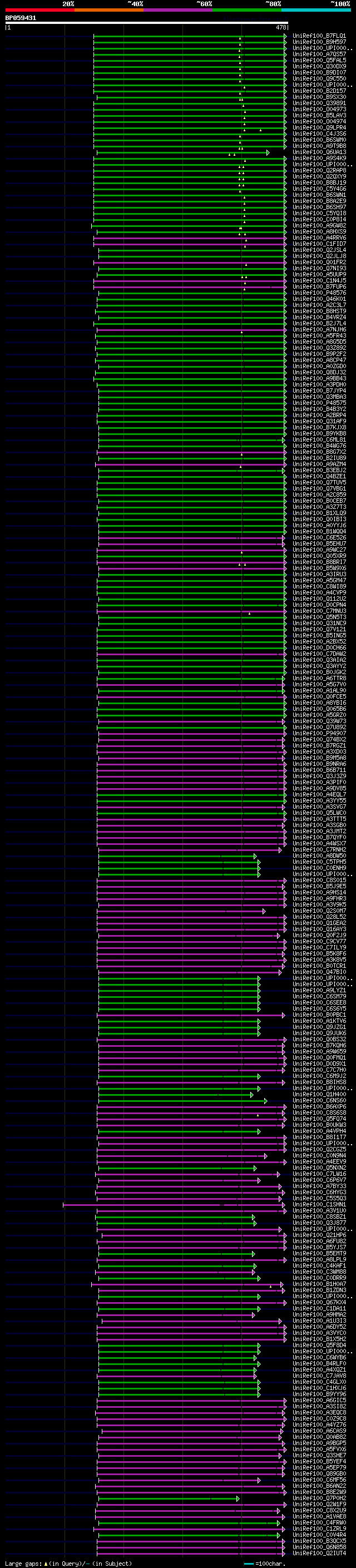The width and height of the screenshot is (356, 1568).
Task: Click the purple alignment bar for UniRef100_Q2S0M7
Action: (x=181, y=911)
